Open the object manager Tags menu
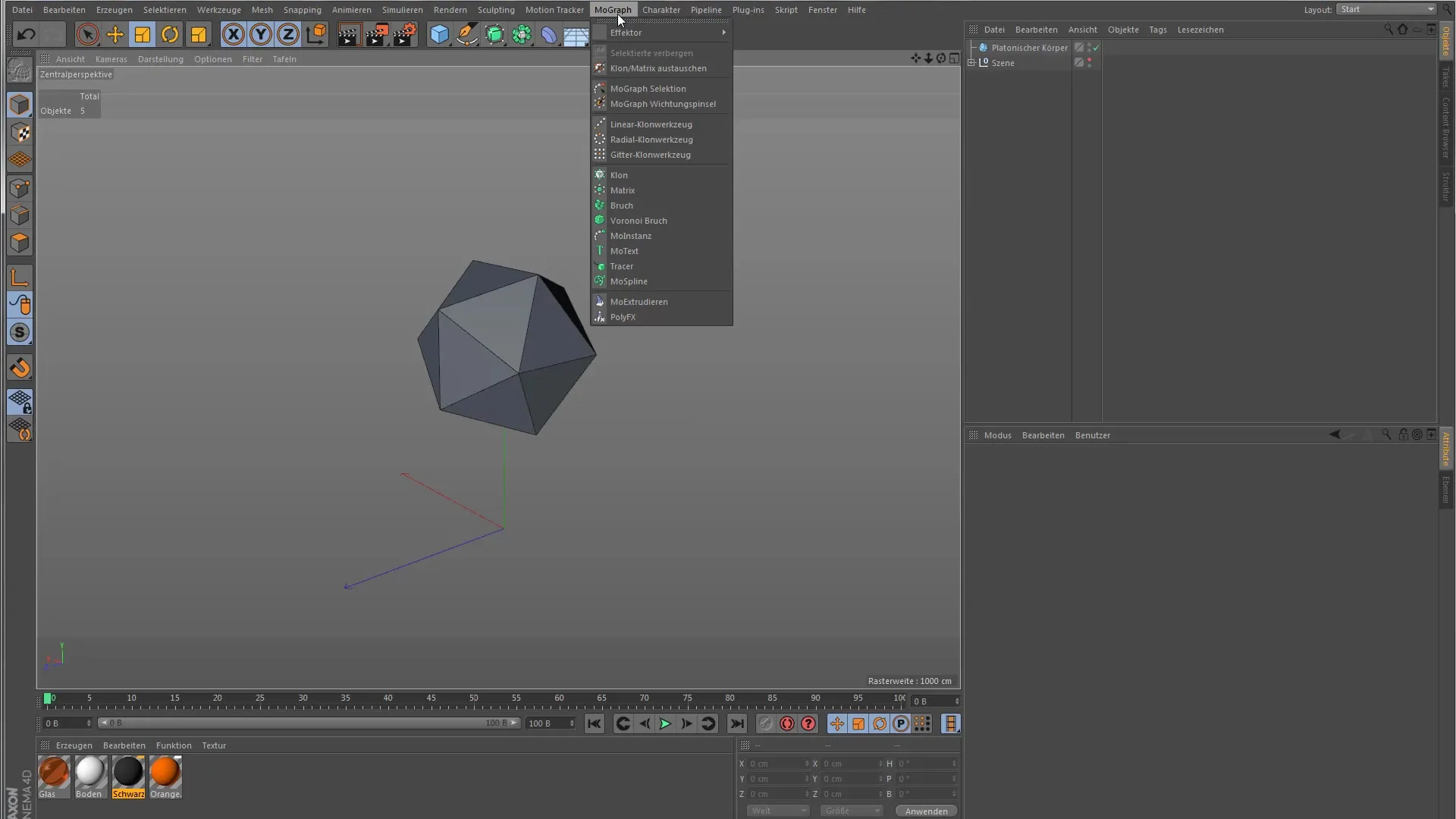 pyautogui.click(x=1157, y=30)
